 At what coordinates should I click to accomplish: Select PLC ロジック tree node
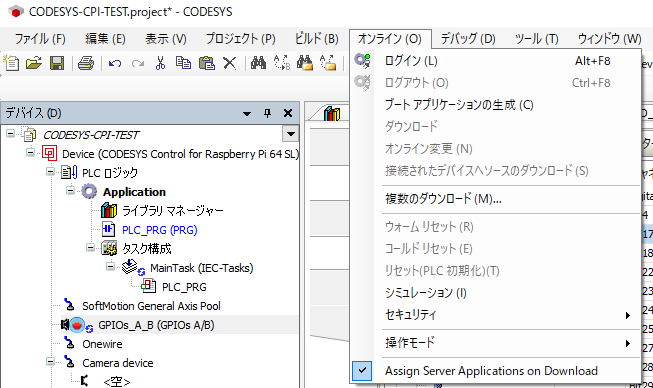[x=110, y=173]
